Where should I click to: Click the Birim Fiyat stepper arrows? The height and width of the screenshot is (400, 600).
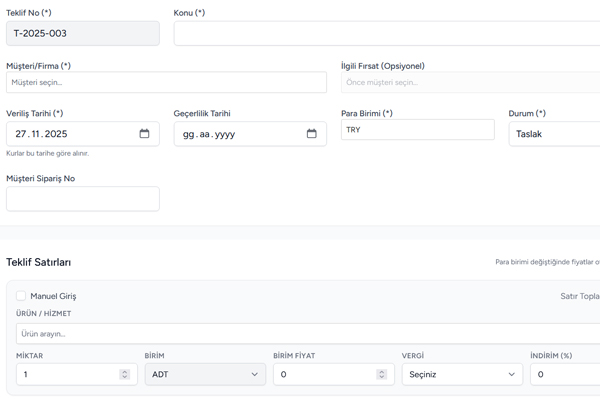[381, 375]
